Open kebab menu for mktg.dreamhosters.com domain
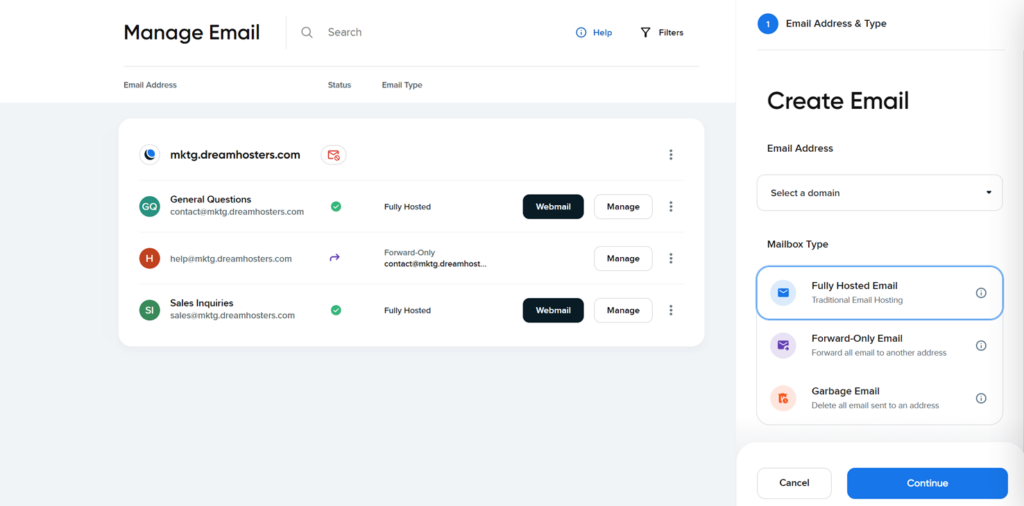 [x=671, y=155]
